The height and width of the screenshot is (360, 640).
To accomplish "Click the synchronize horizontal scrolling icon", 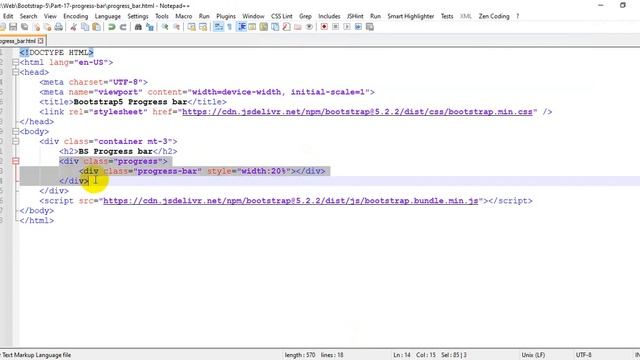I will (x=203, y=27).
